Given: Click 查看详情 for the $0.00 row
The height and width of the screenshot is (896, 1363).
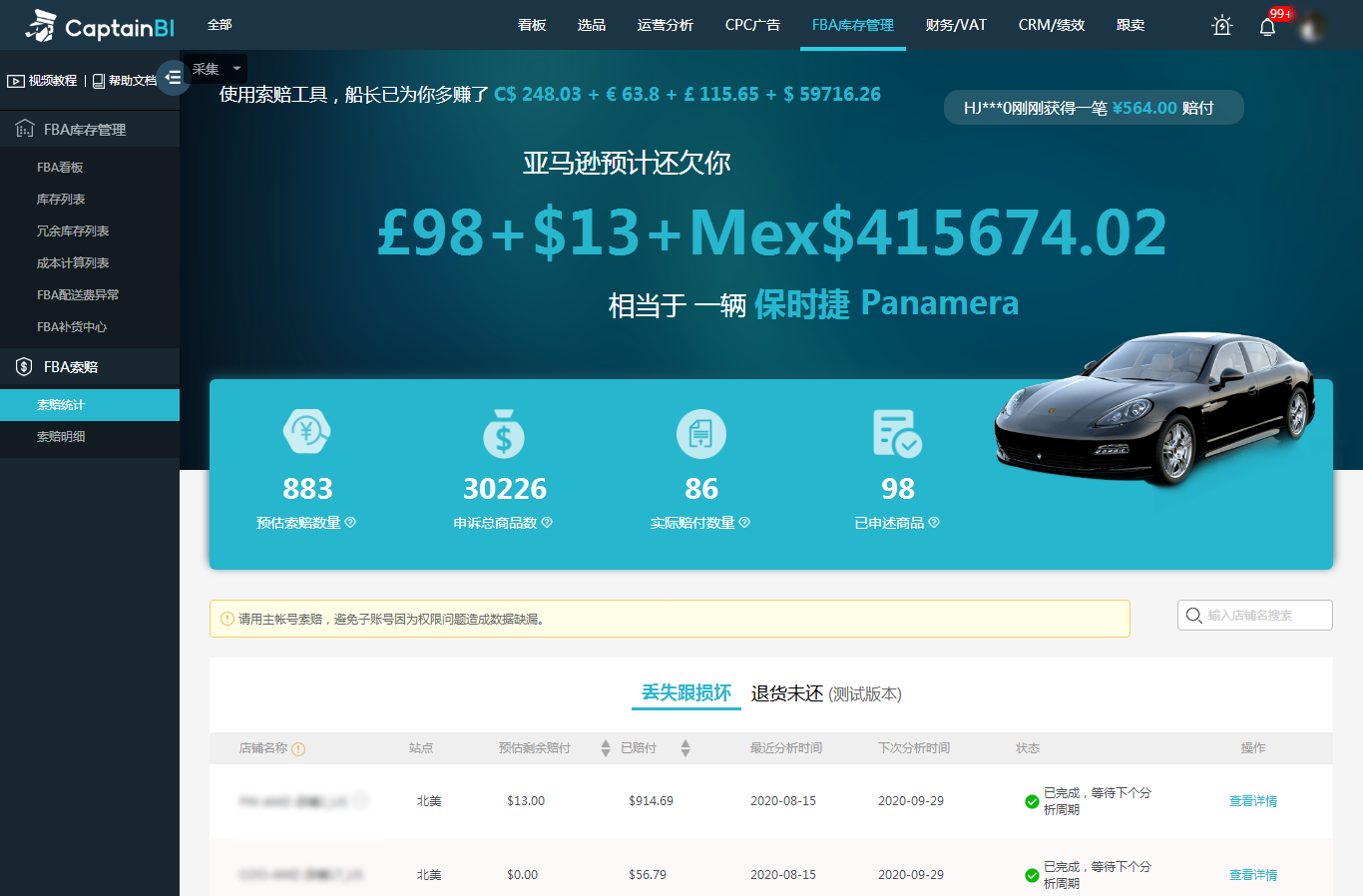Looking at the screenshot, I should (1253, 875).
